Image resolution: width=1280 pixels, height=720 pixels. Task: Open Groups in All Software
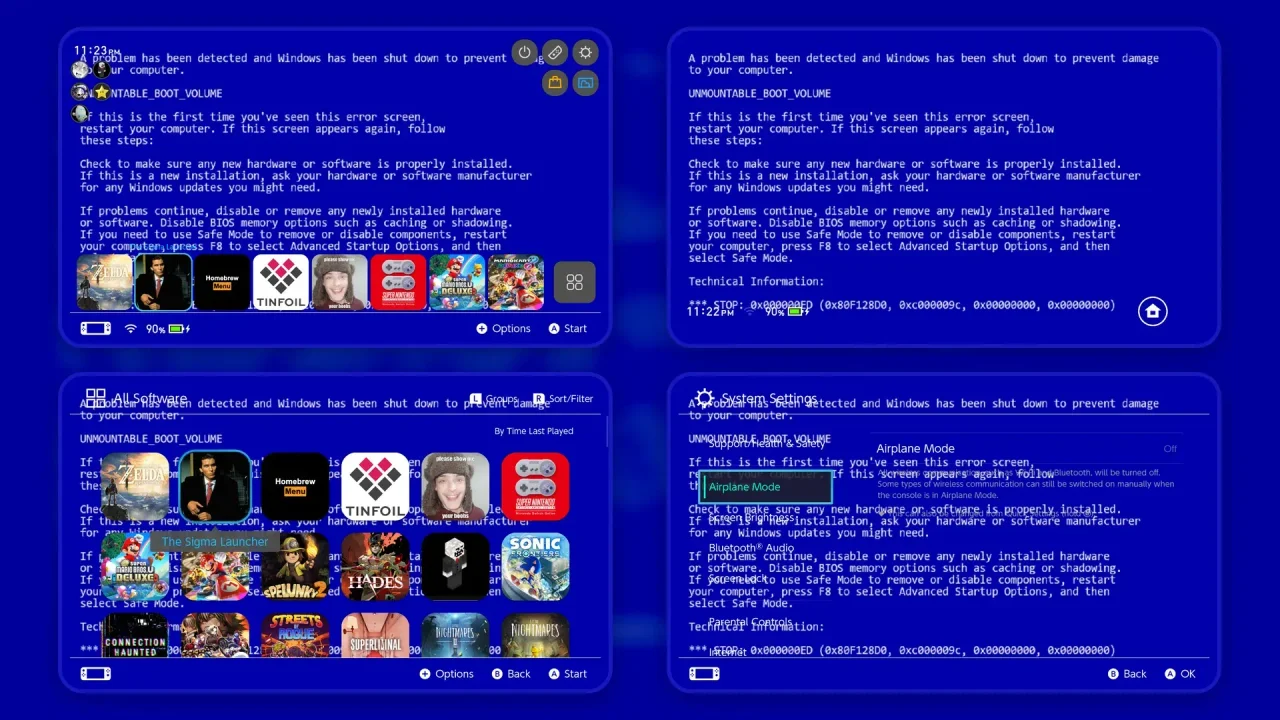pos(494,398)
